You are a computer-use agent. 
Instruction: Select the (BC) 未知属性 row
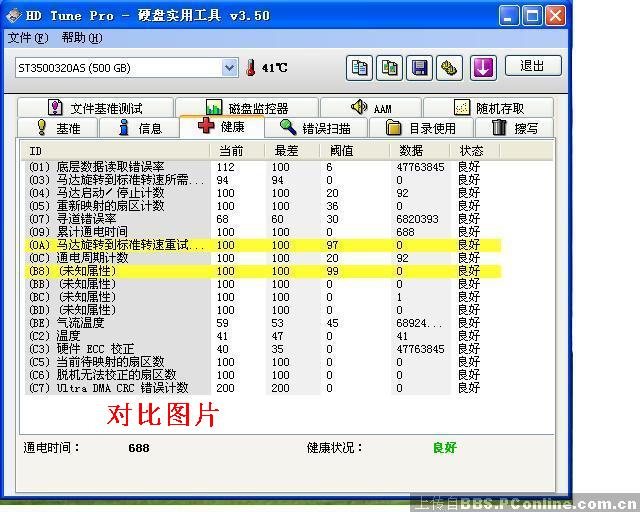(262, 297)
